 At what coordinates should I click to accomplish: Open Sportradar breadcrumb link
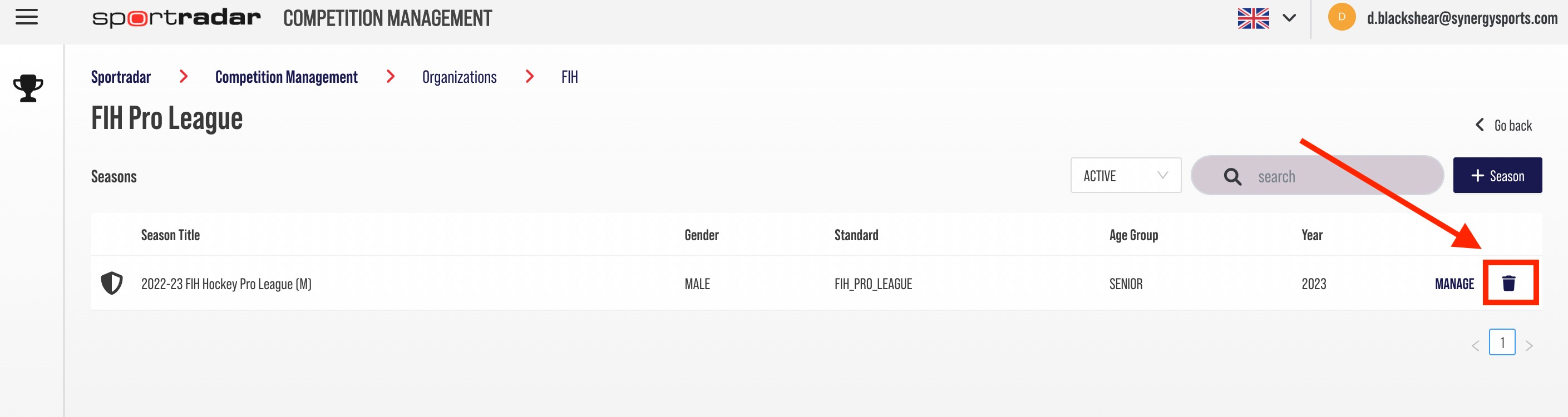(121, 77)
